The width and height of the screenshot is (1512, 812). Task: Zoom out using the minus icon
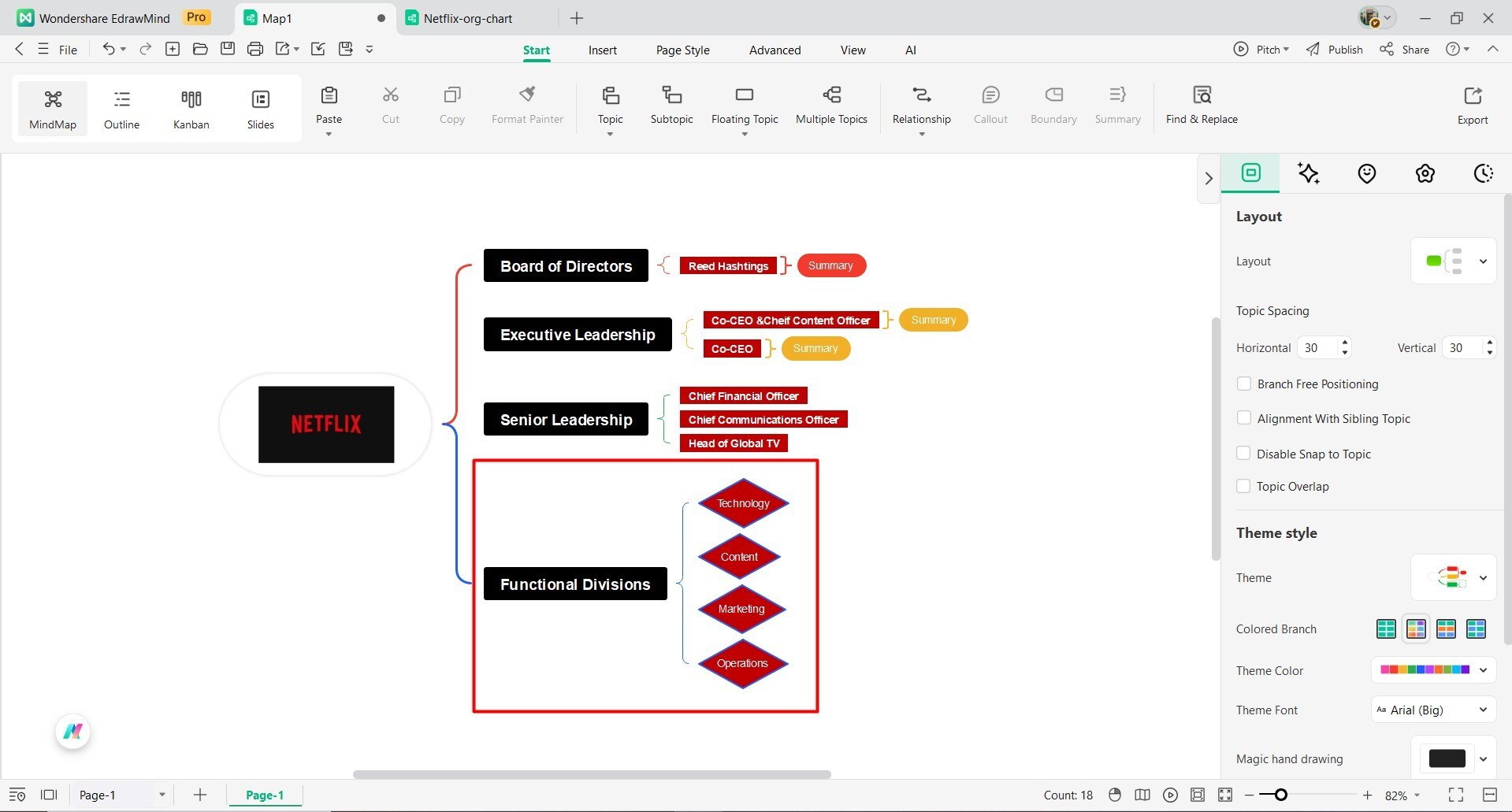click(x=1249, y=795)
